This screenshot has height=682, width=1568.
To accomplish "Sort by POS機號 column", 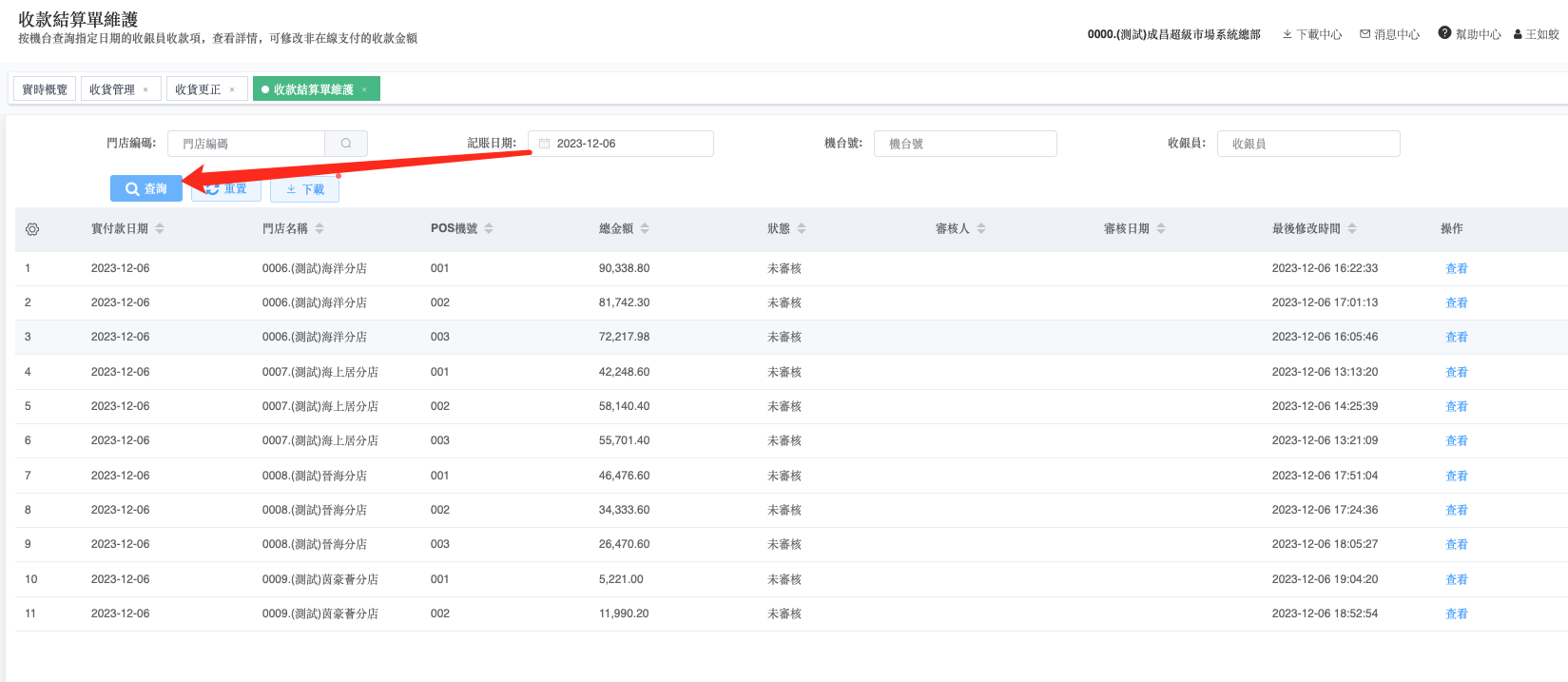I will 489,228.
